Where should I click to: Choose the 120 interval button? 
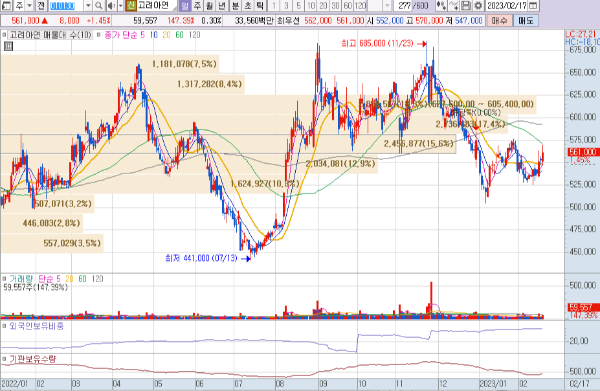(360, 6)
